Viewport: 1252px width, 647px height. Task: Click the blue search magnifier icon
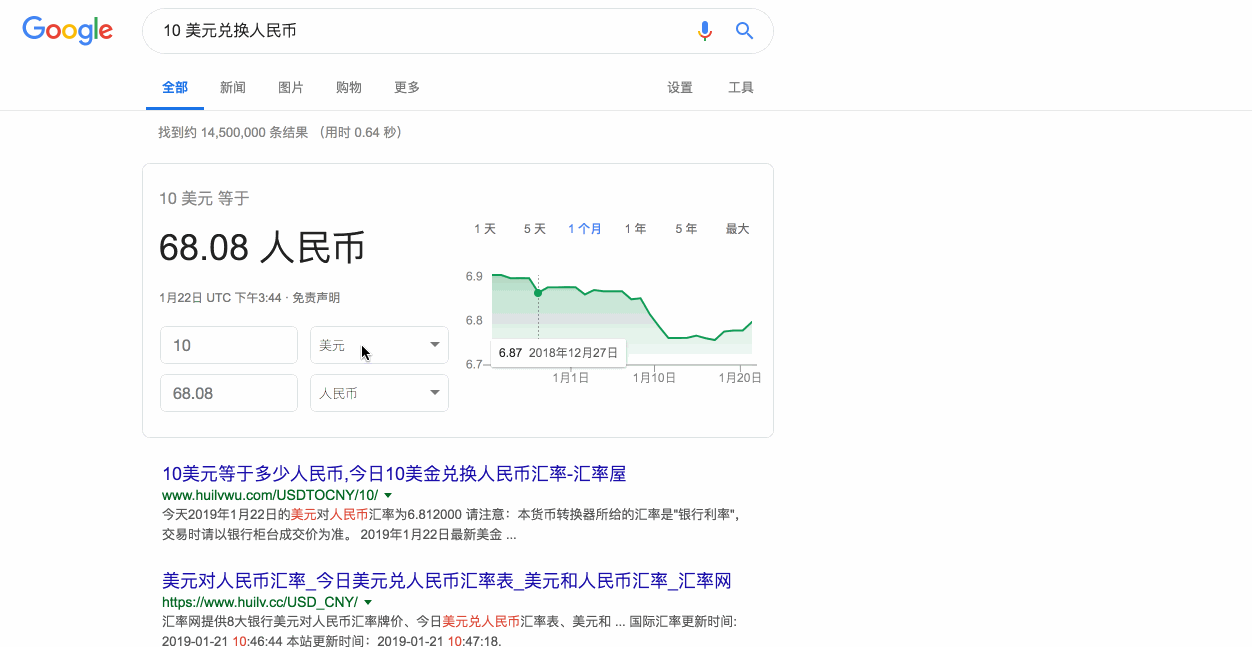pyautogui.click(x=744, y=31)
